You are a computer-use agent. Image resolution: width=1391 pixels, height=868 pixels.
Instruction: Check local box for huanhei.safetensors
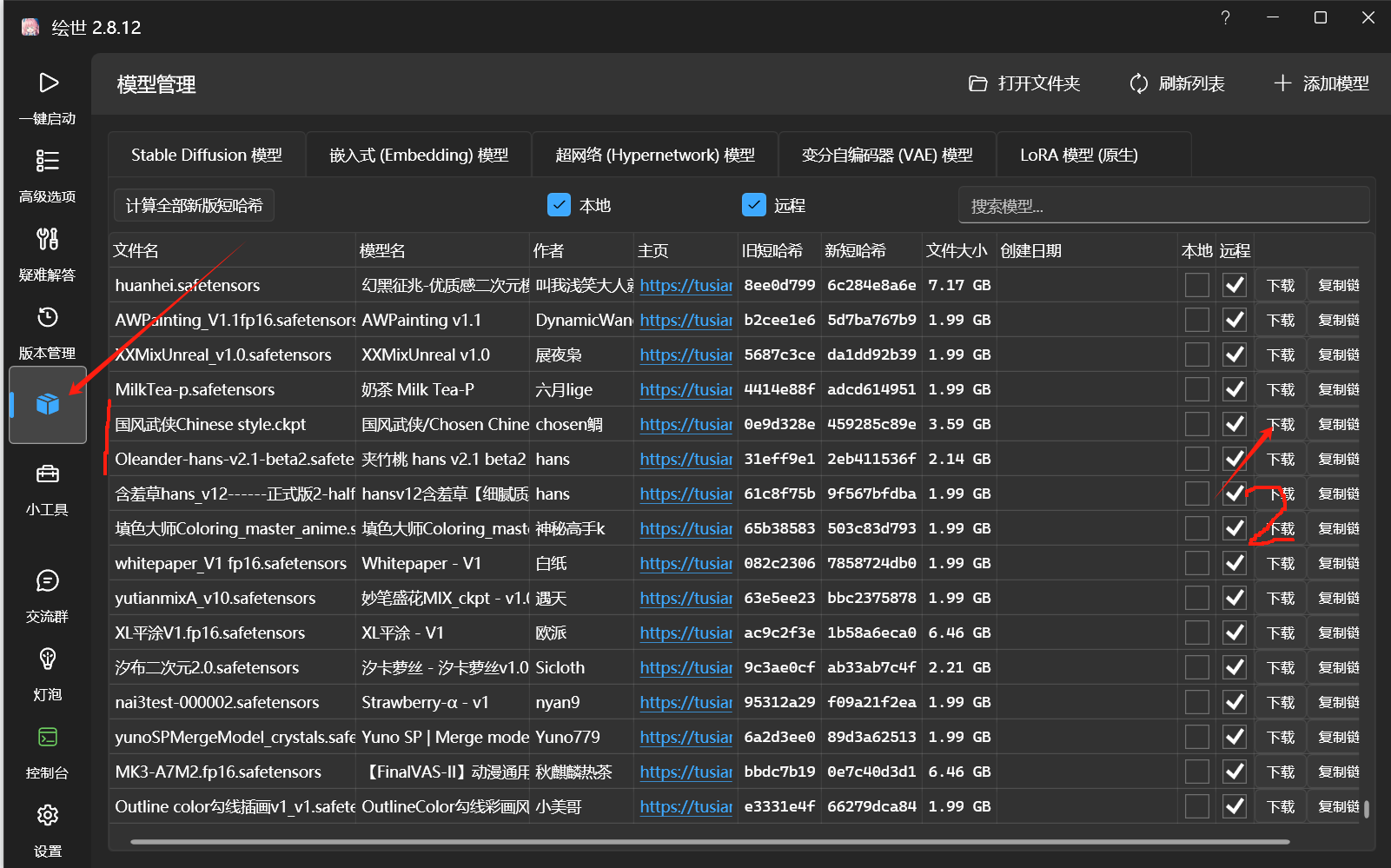(x=1197, y=285)
